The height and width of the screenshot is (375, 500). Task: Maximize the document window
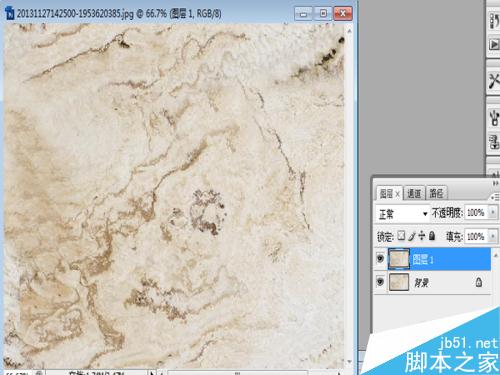(x=323, y=14)
